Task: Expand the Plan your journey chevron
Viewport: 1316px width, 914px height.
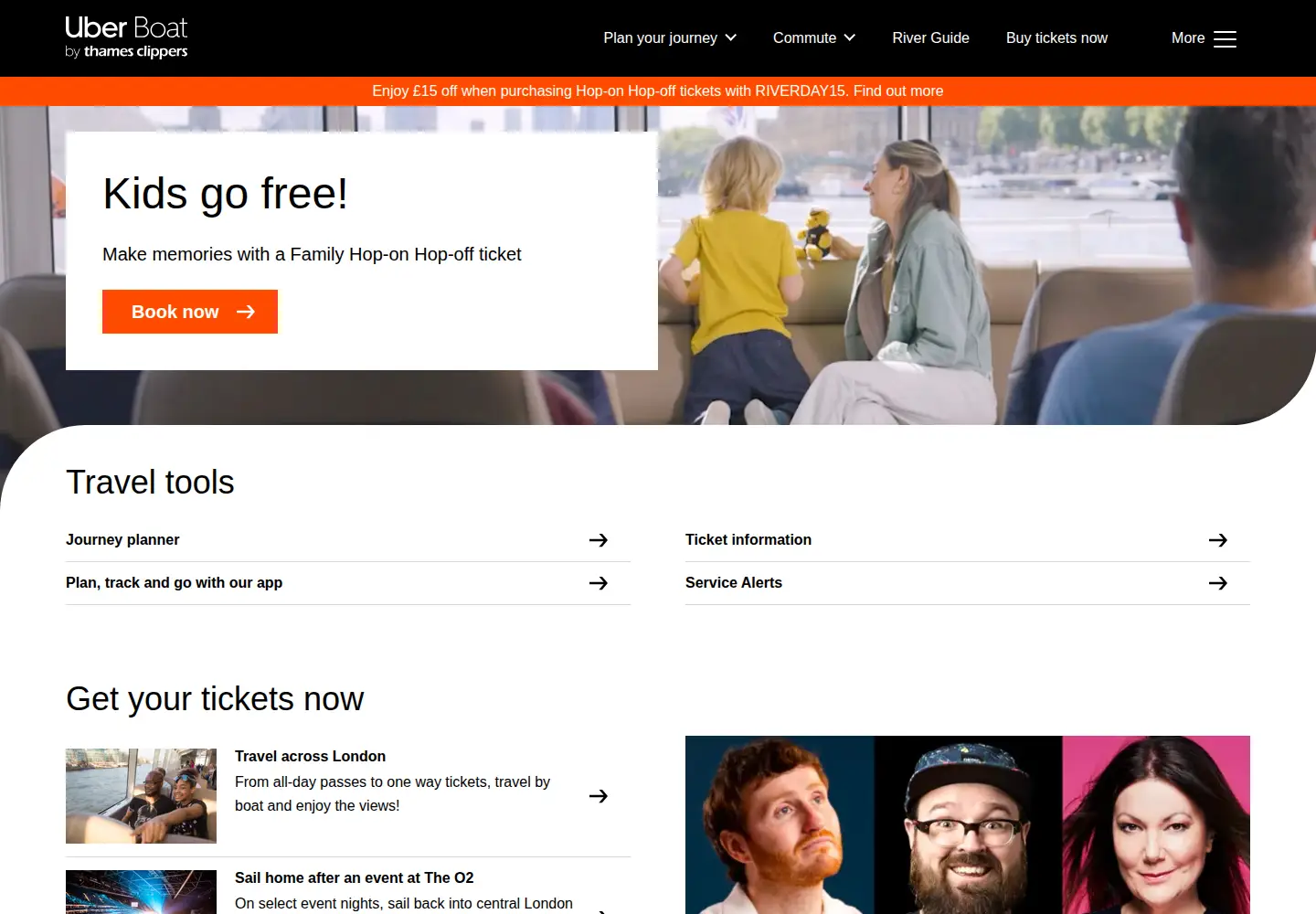Action: click(731, 37)
